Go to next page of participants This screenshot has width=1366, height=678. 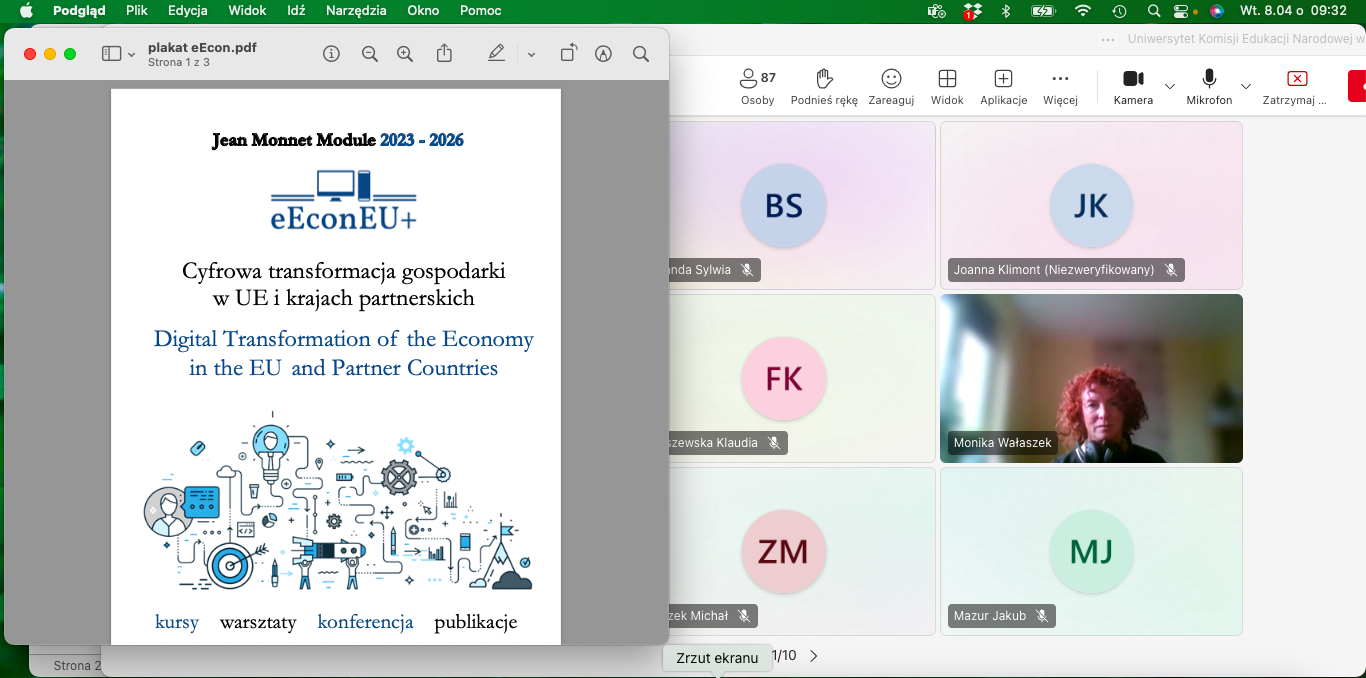[x=814, y=656]
